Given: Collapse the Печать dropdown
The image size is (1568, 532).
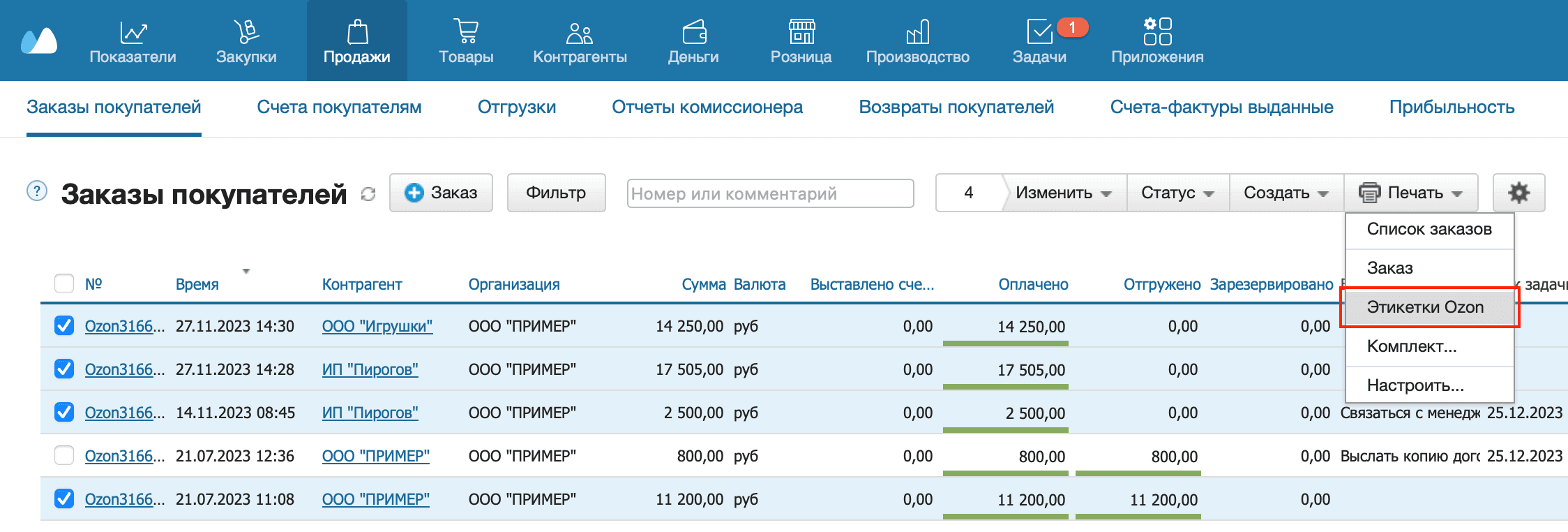Looking at the screenshot, I should click(x=1411, y=193).
